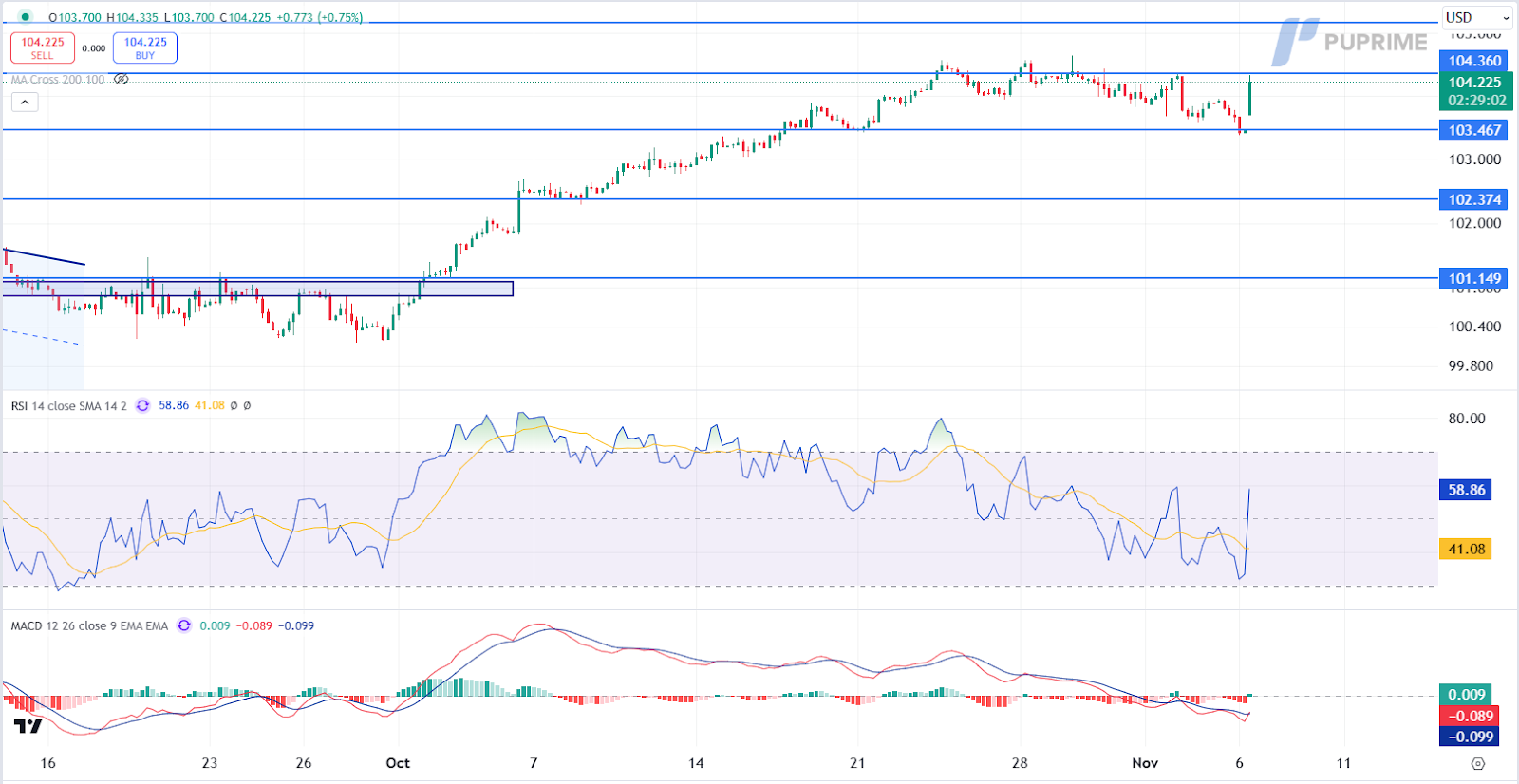Click RSI indicator refresh icon
Image resolution: width=1519 pixels, height=784 pixels.
coord(142,405)
